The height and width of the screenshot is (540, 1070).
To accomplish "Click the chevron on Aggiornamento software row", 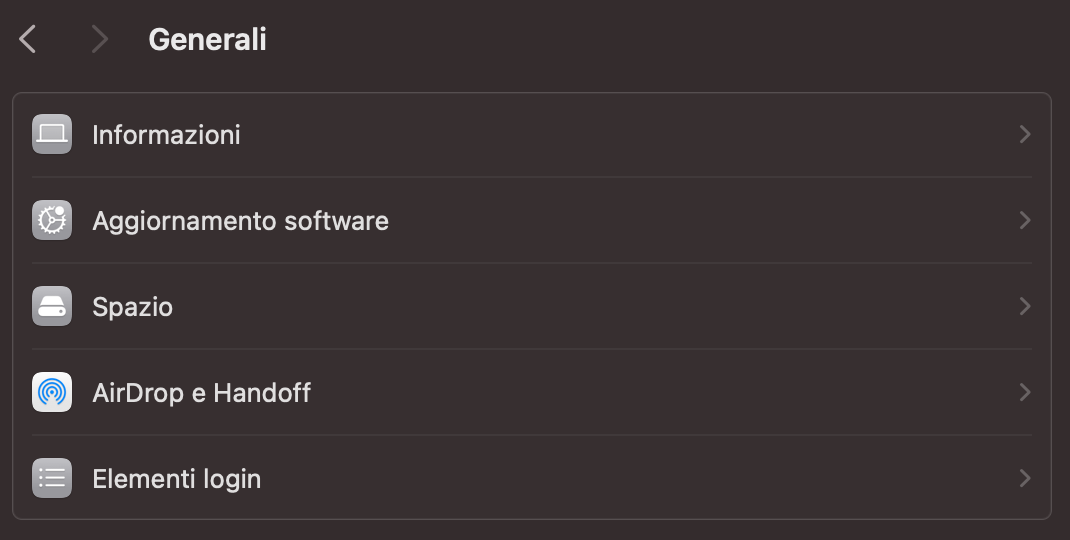I will pos(1024,220).
